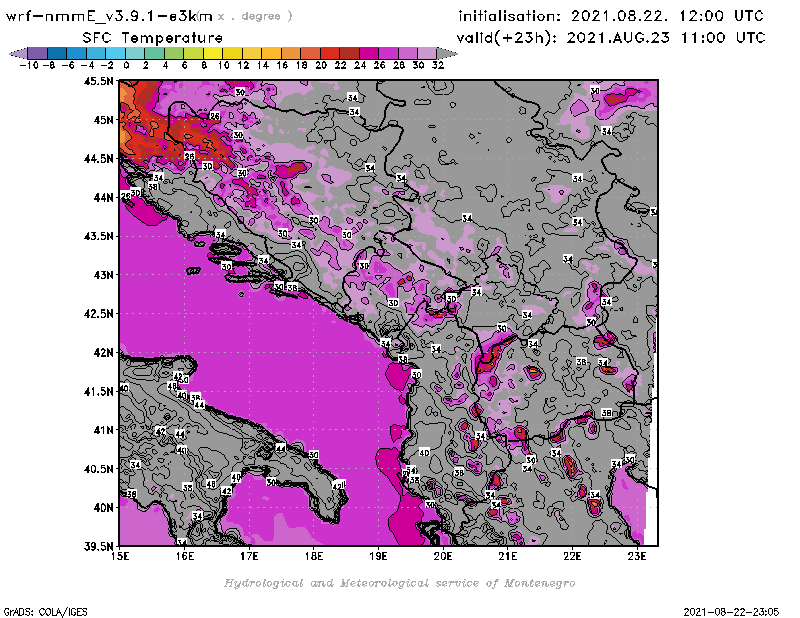
Task: Click the "SFC Temperature" title
Action: pos(153,38)
